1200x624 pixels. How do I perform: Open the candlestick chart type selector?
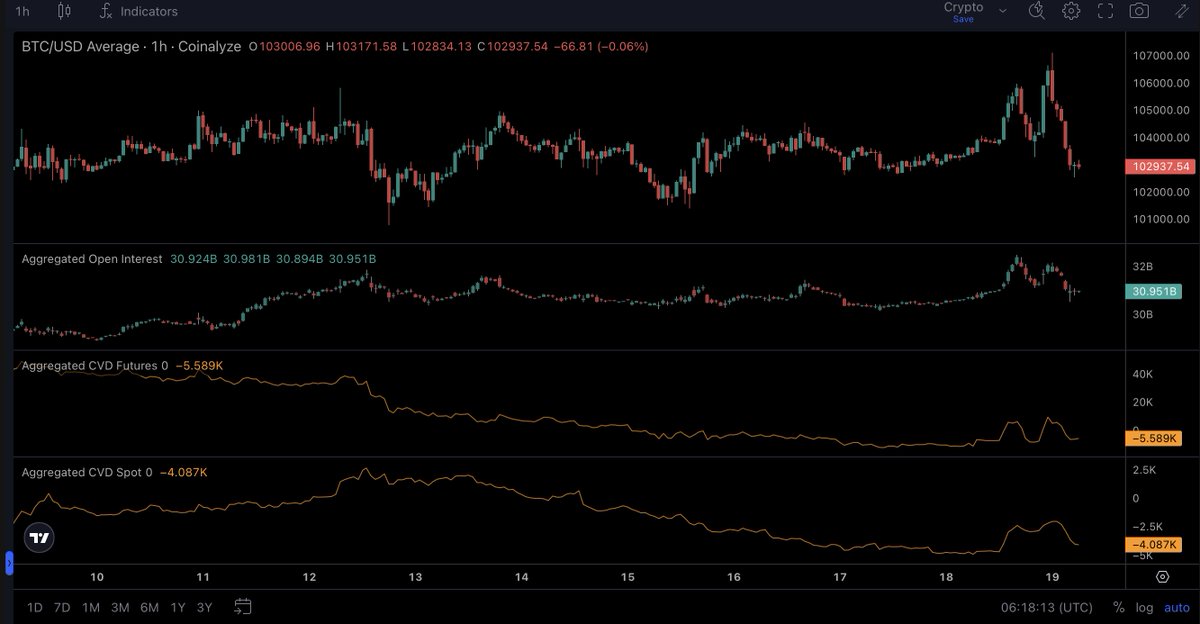point(64,11)
